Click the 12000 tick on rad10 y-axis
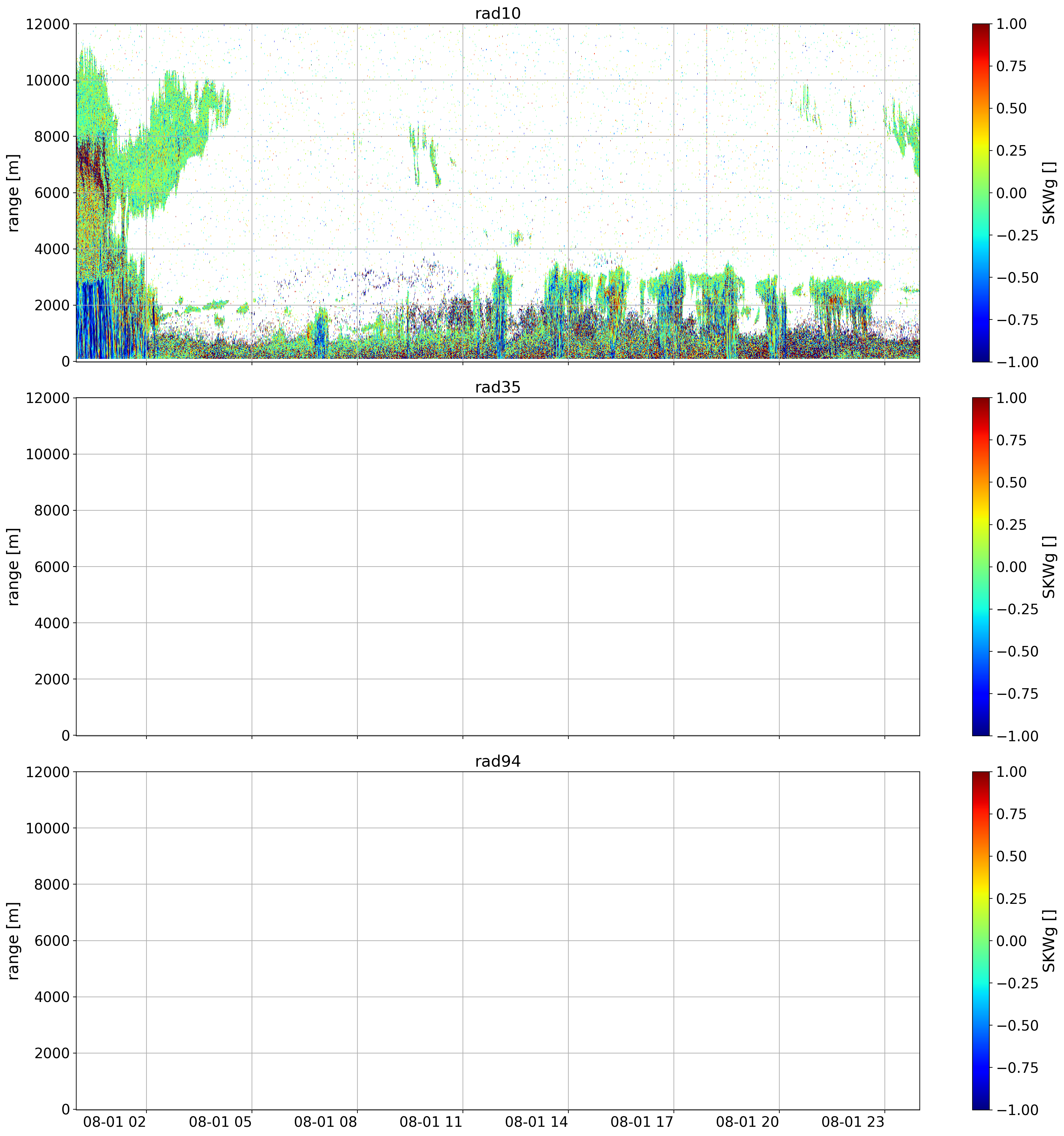1064x1136 pixels. [x=47, y=24]
